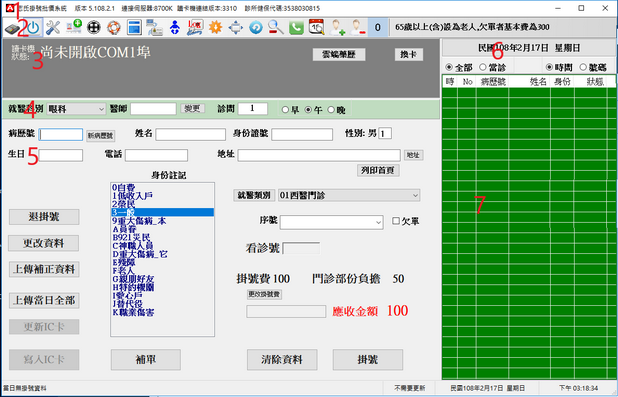Screen dimensions: 618x397
Task: Open the 序號 combo box
Action: coord(331,222)
